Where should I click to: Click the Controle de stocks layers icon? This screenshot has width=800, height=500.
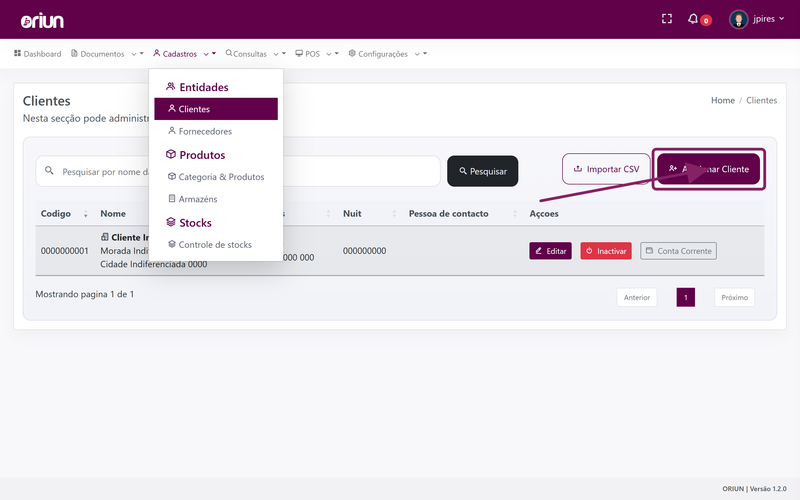(x=172, y=244)
